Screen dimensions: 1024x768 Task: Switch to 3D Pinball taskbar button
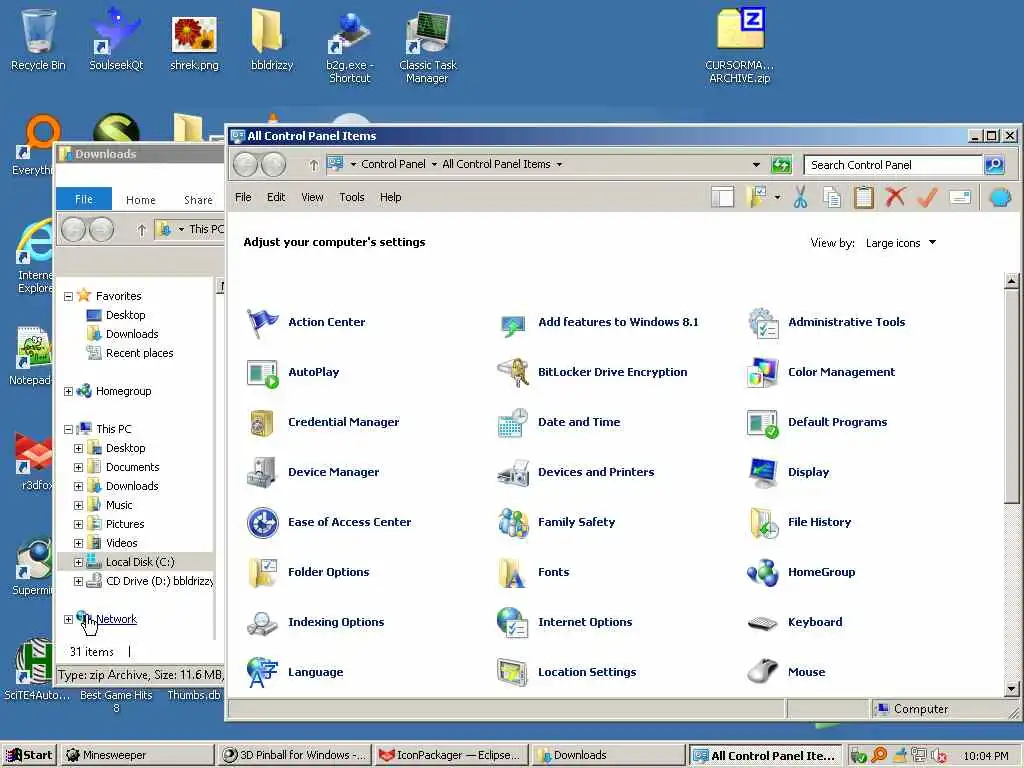point(295,755)
